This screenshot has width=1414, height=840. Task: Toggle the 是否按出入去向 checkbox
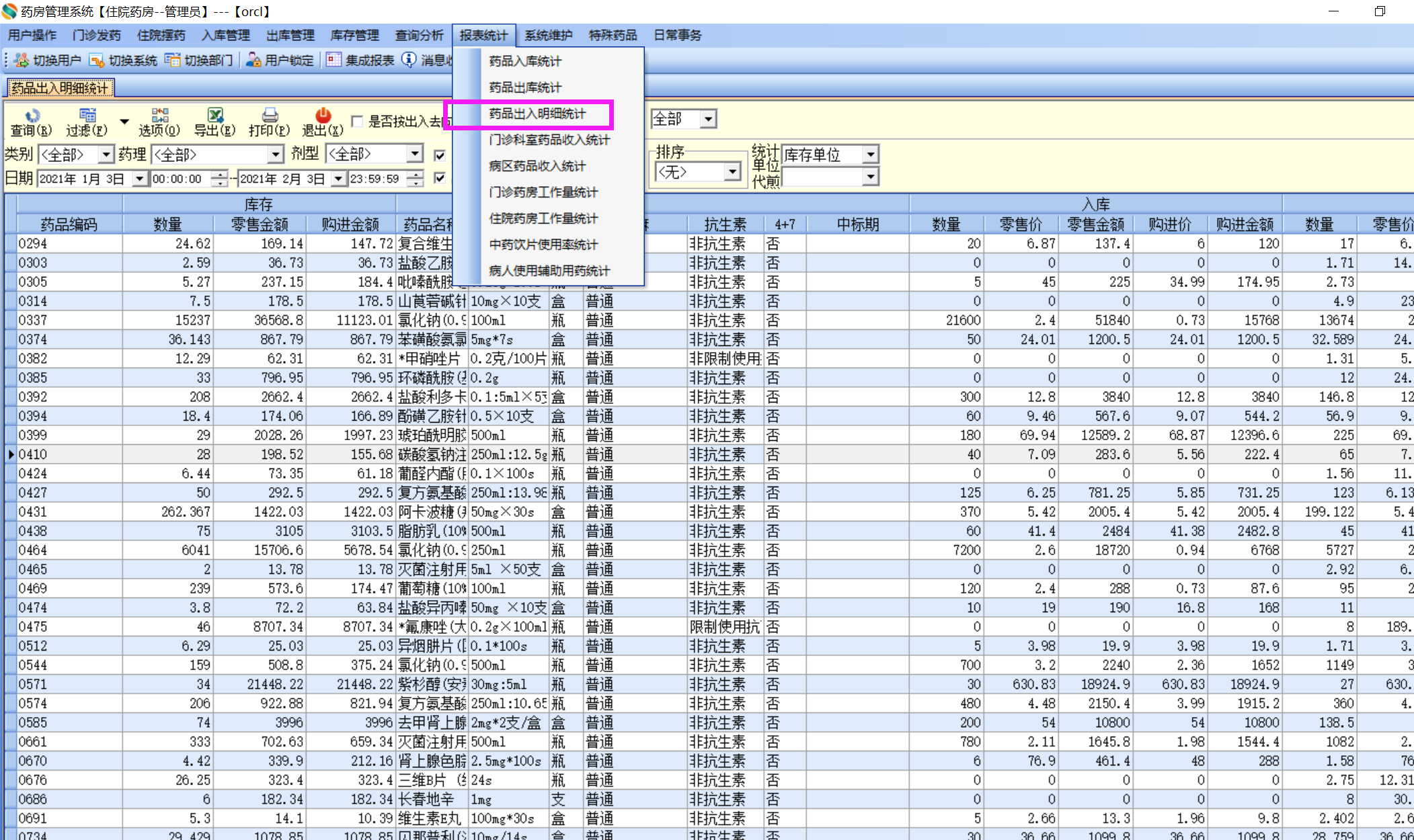coord(358,122)
